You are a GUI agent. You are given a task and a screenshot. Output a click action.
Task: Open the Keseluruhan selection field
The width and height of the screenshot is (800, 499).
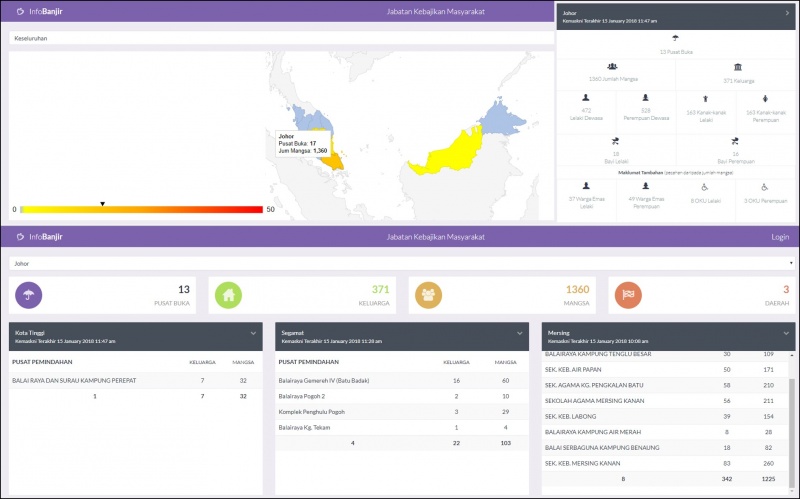tap(282, 38)
